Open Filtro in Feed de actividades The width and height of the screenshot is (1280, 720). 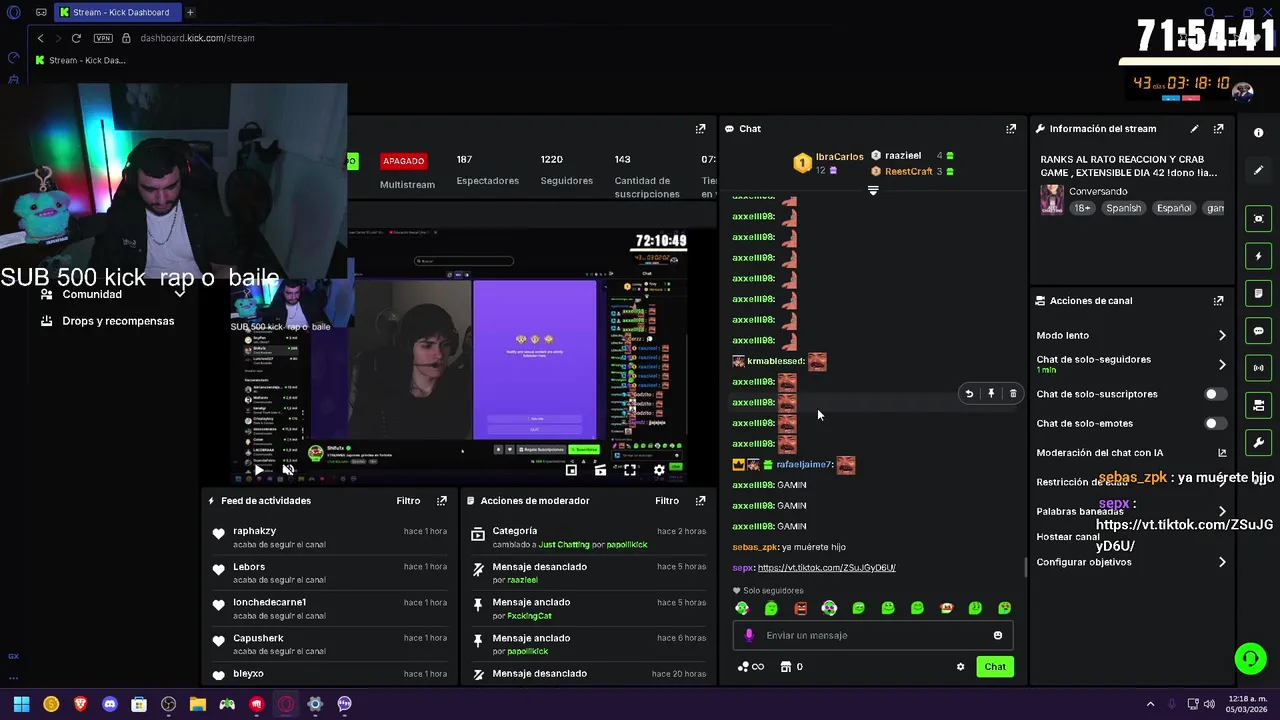pyautogui.click(x=408, y=501)
